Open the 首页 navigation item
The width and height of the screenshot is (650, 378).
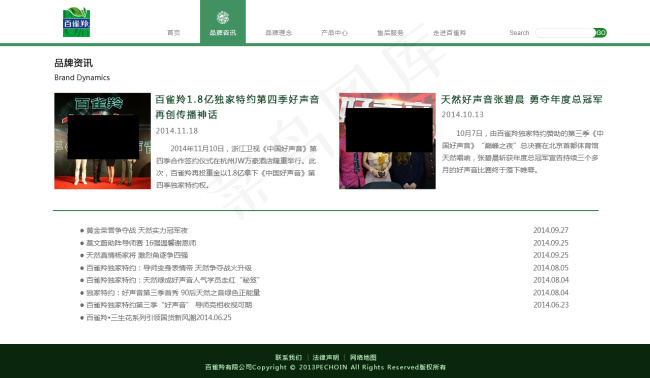[x=174, y=33]
